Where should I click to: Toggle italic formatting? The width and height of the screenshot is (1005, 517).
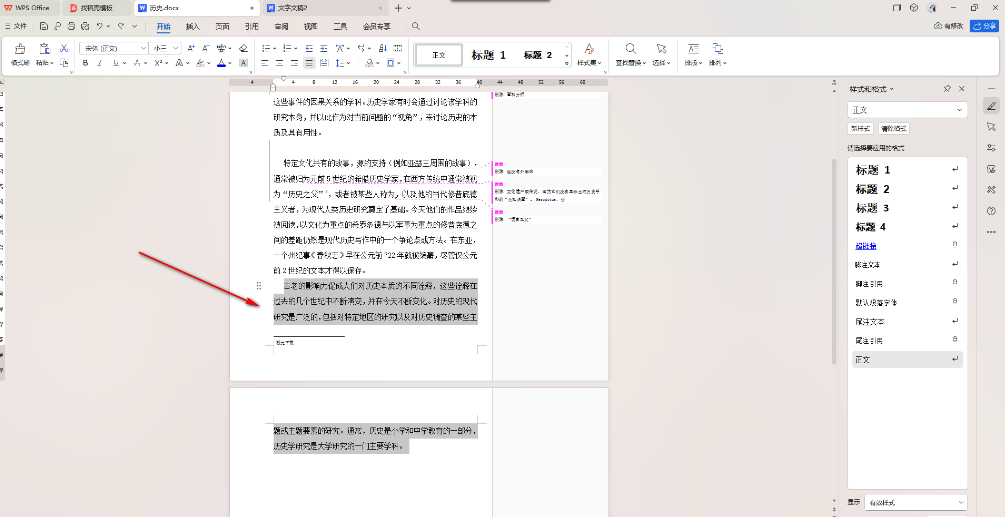click(100, 63)
